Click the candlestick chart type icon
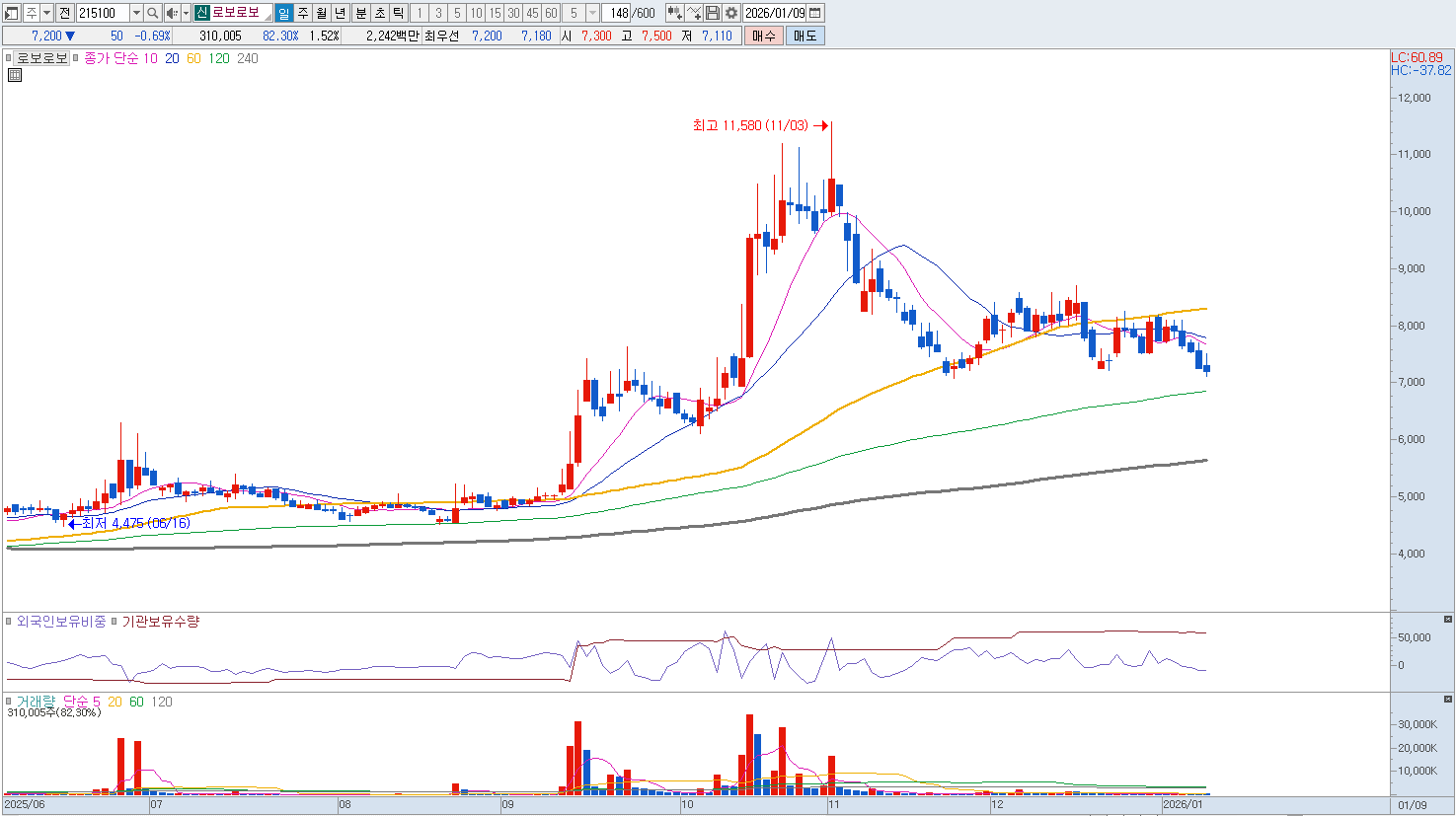The image size is (1456, 816). tap(675, 13)
